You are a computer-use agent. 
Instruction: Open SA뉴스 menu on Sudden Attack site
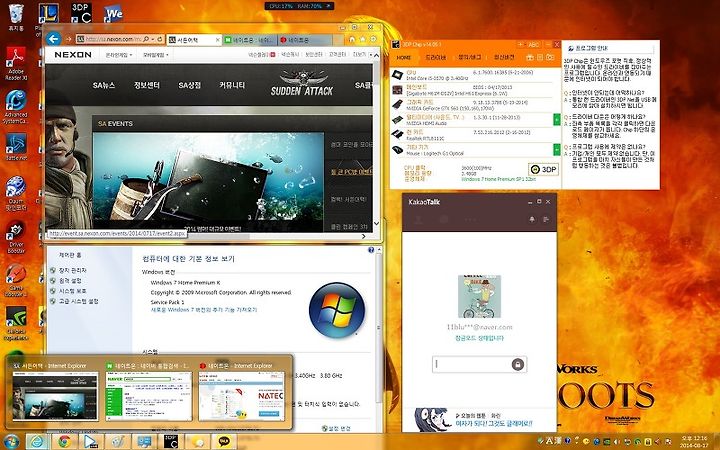pos(104,86)
